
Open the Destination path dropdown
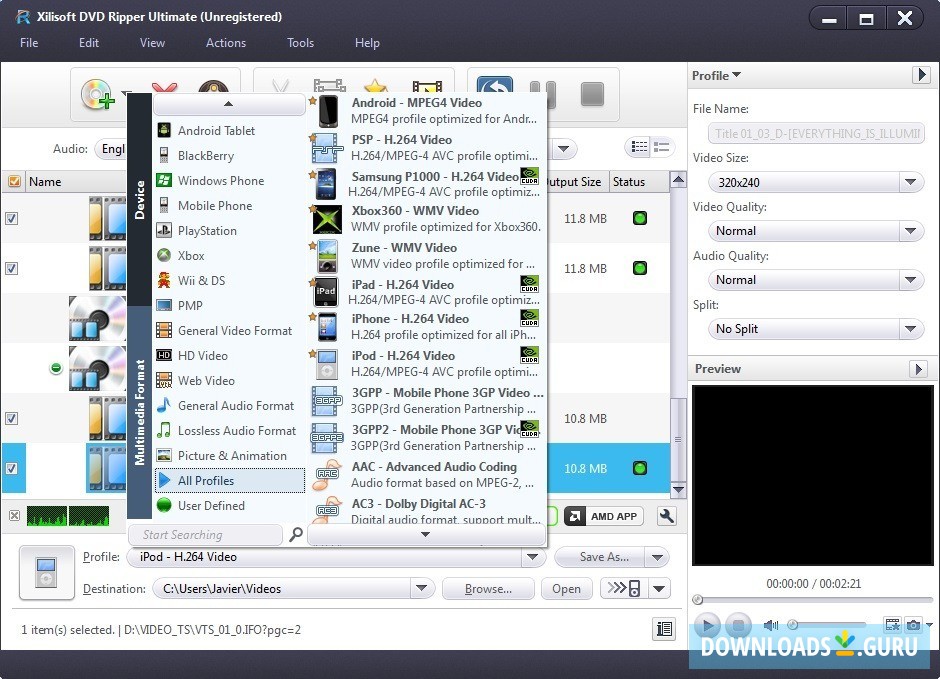click(421, 589)
